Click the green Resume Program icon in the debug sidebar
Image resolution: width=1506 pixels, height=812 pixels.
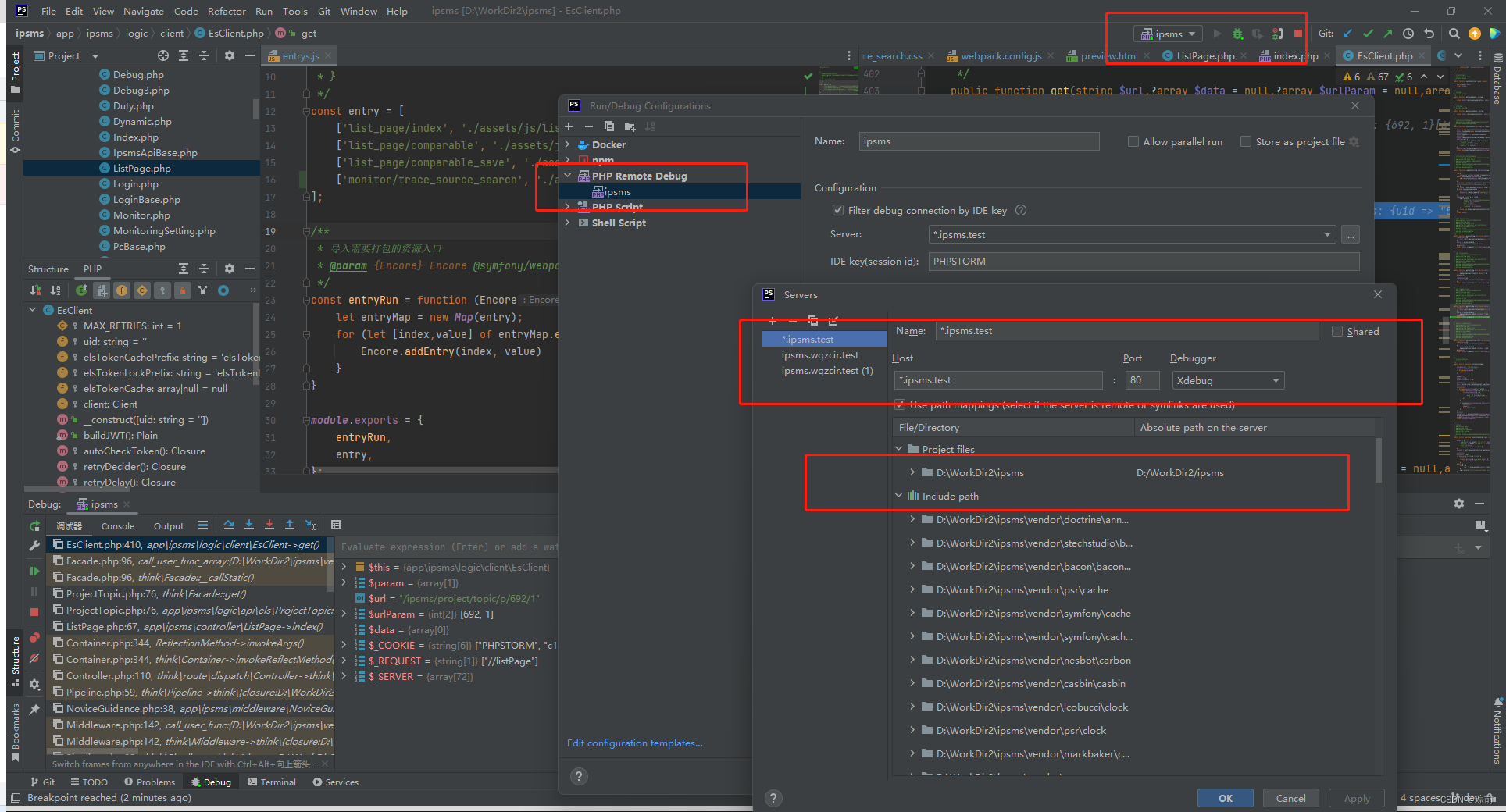[34, 572]
